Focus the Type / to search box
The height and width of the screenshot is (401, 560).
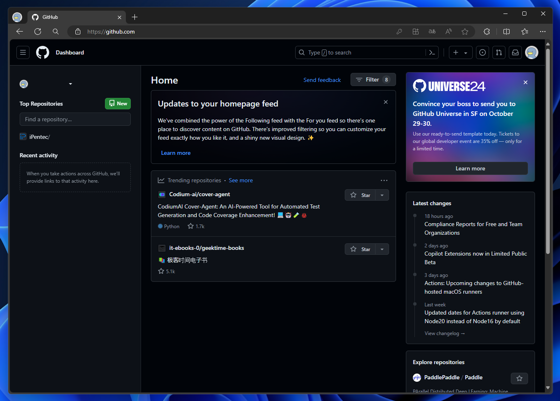click(361, 52)
